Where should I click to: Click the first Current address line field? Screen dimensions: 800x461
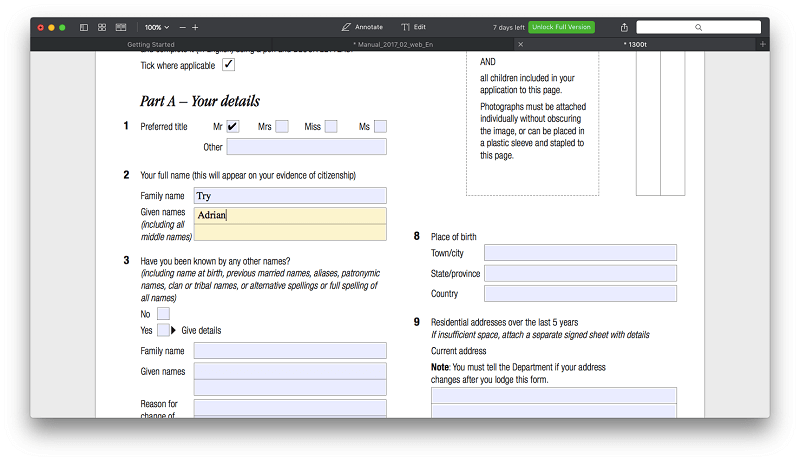click(554, 395)
